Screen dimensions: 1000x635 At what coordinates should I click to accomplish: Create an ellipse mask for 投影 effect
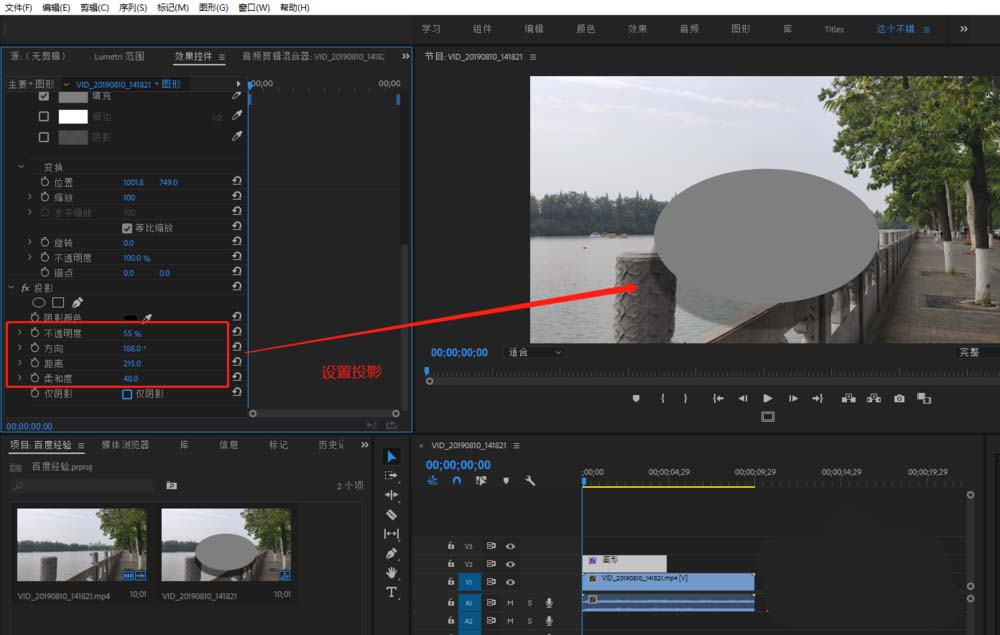click(39, 302)
